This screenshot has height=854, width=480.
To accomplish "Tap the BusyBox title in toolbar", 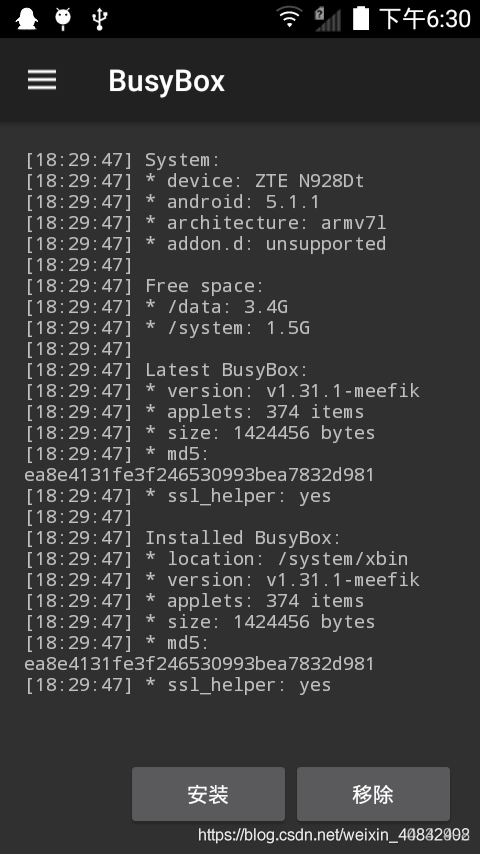I will click(x=166, y=81).
